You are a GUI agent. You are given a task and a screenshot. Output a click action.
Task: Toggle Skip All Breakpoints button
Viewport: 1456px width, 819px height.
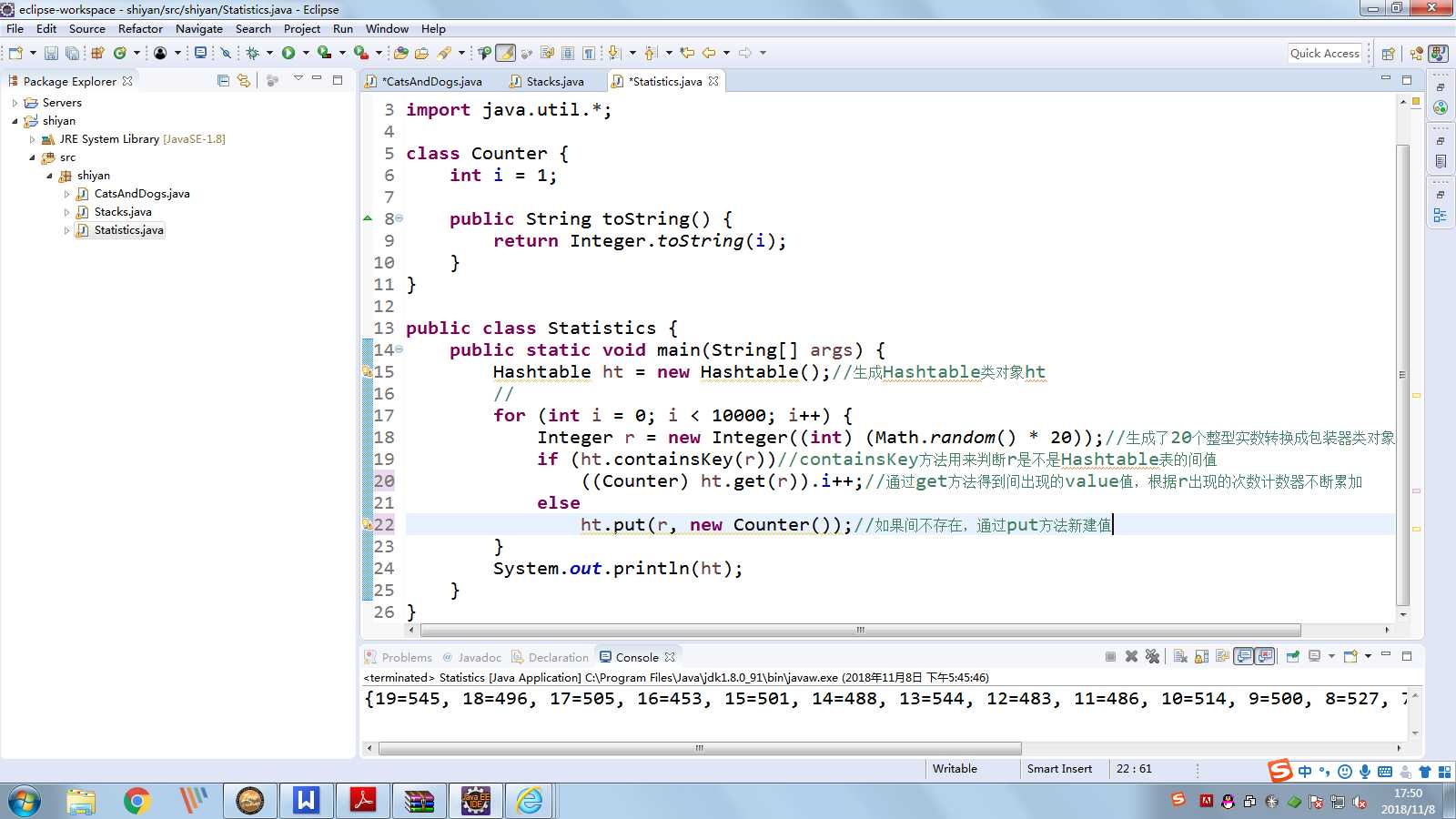(226, 53)
